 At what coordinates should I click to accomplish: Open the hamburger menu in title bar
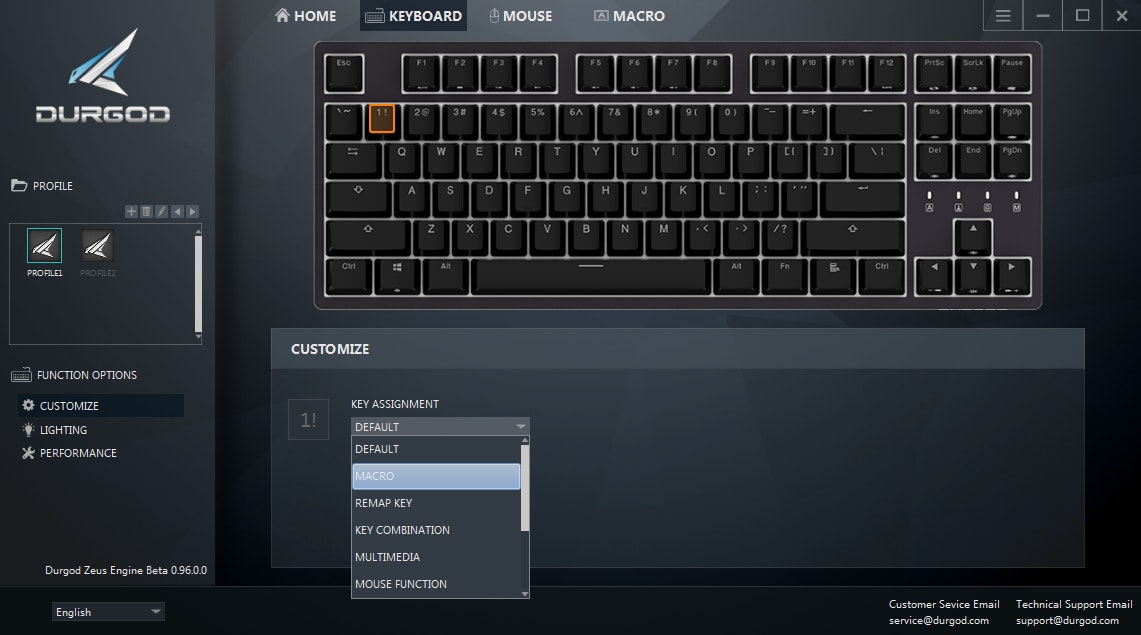click(x=1003, y=15)
